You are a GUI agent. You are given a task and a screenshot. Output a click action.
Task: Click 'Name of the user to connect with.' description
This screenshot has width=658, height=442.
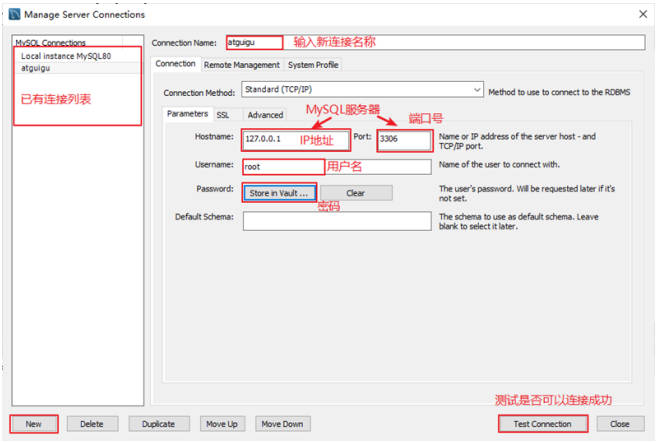pos(499,165)
